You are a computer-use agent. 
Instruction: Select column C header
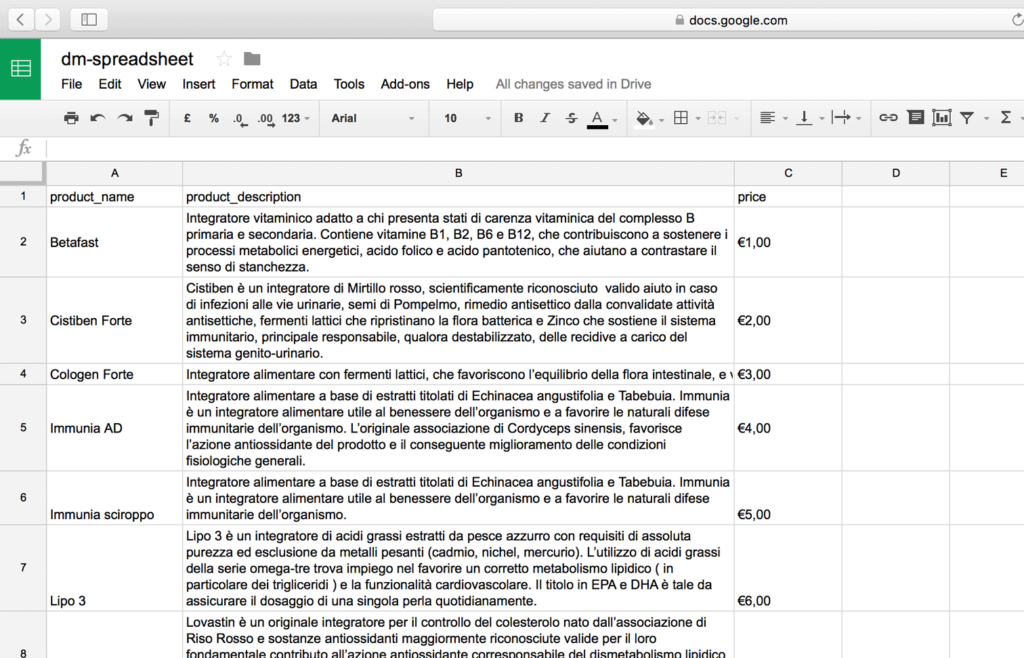click(788, 173)
